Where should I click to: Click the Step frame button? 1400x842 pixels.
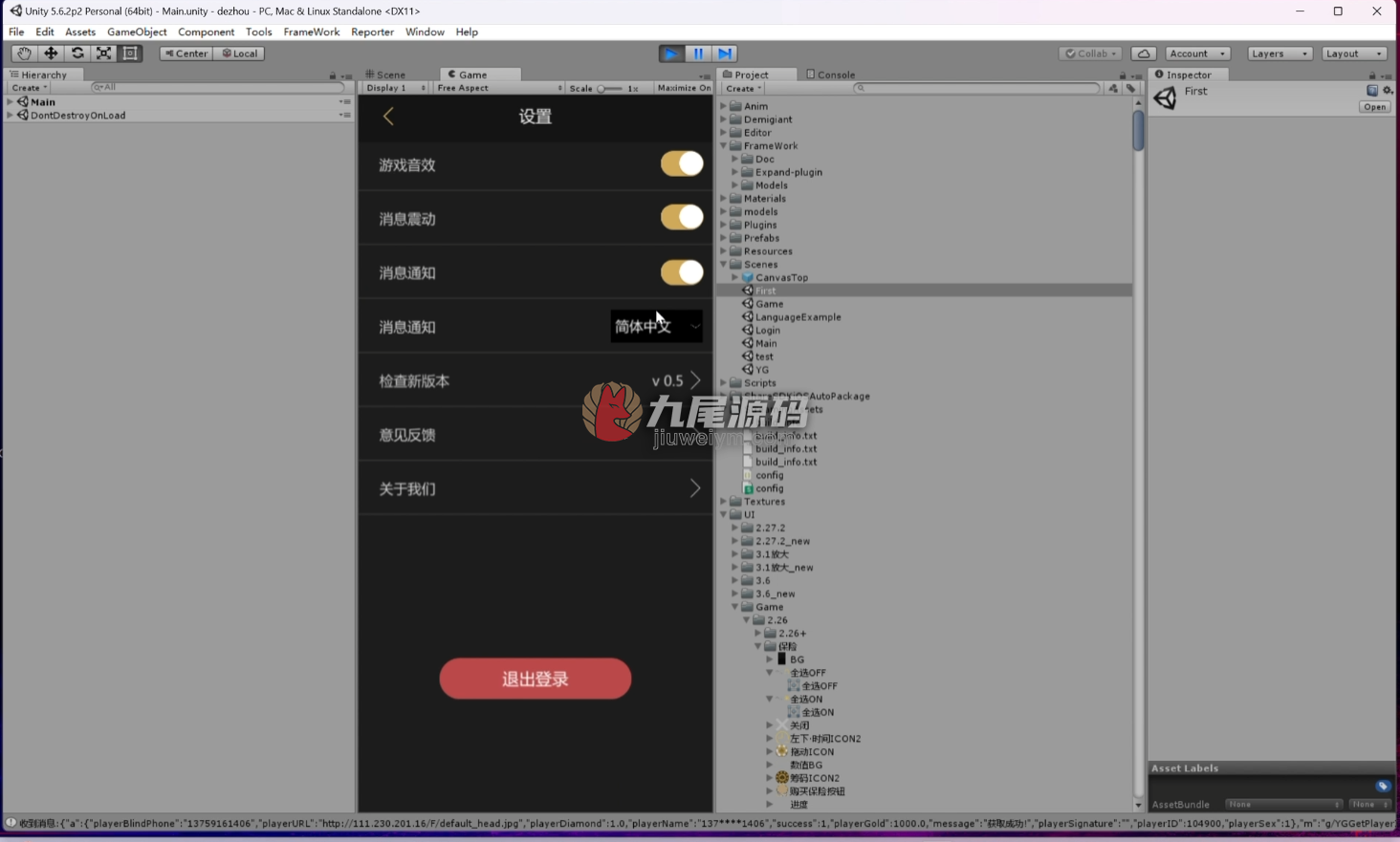click(725, 54)
